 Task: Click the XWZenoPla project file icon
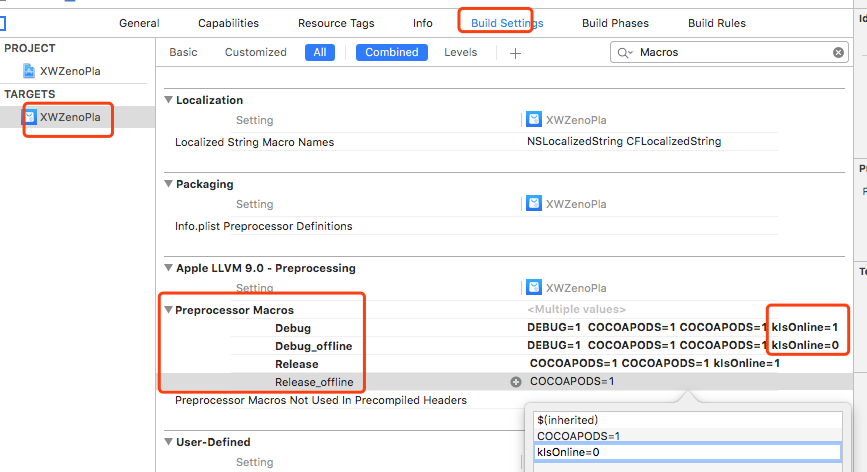coord(29,71)
